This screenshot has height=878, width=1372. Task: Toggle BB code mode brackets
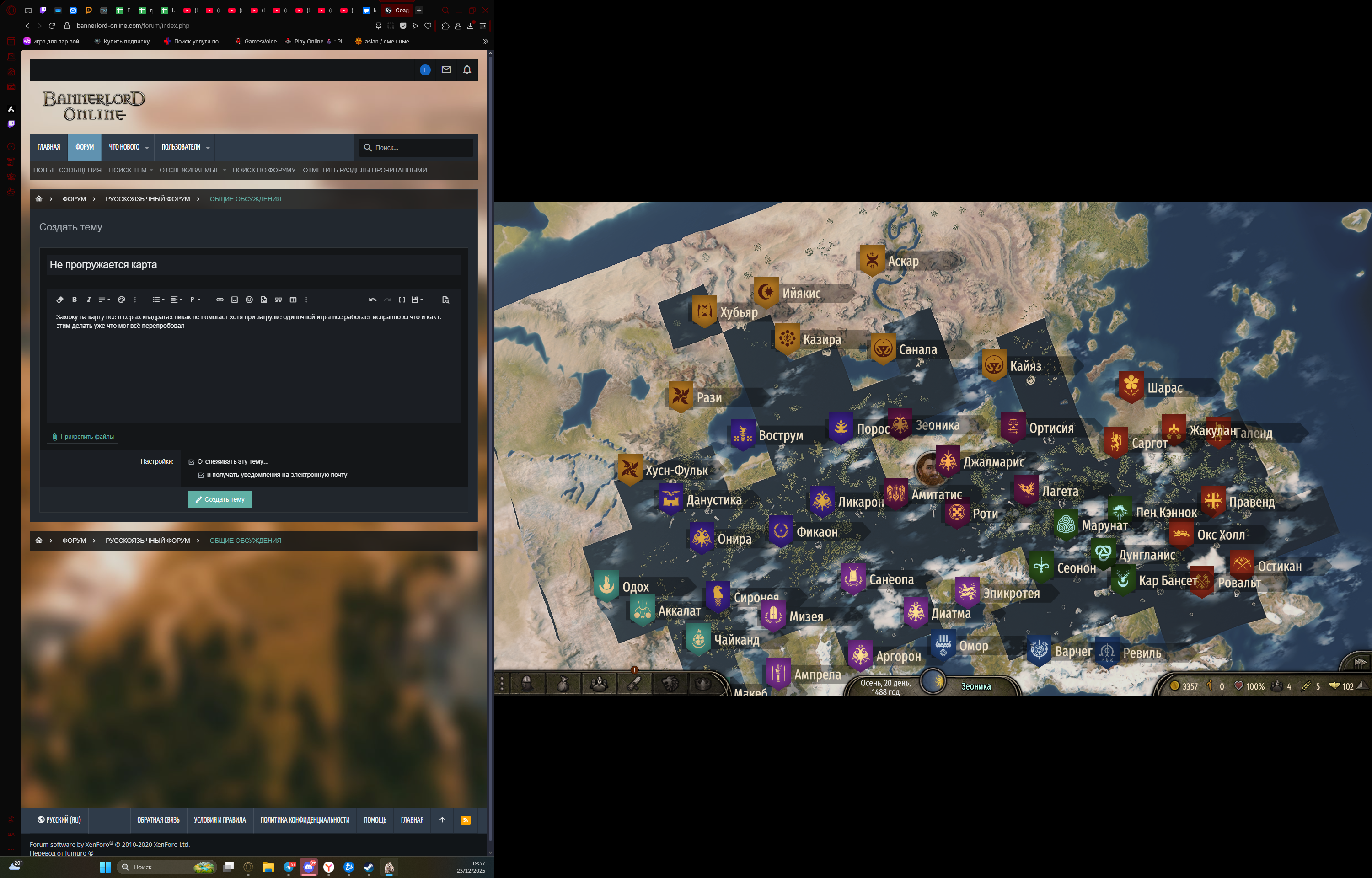point(402,300)
